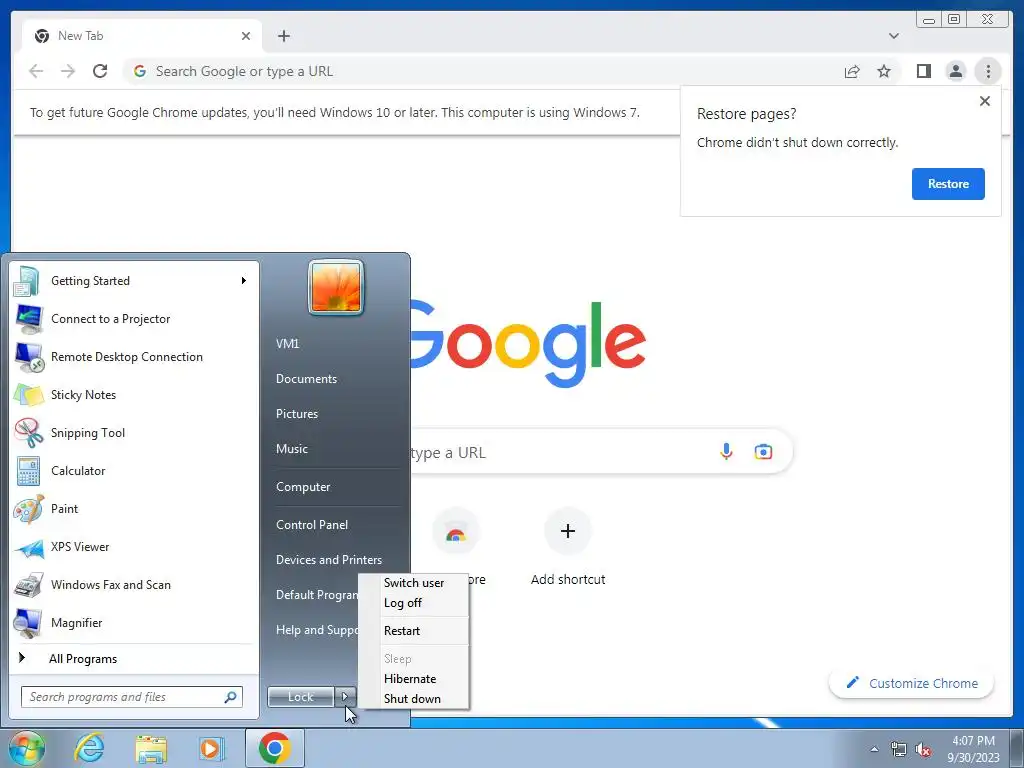Focus the Search programs and files box

click(x=132, y=697)
